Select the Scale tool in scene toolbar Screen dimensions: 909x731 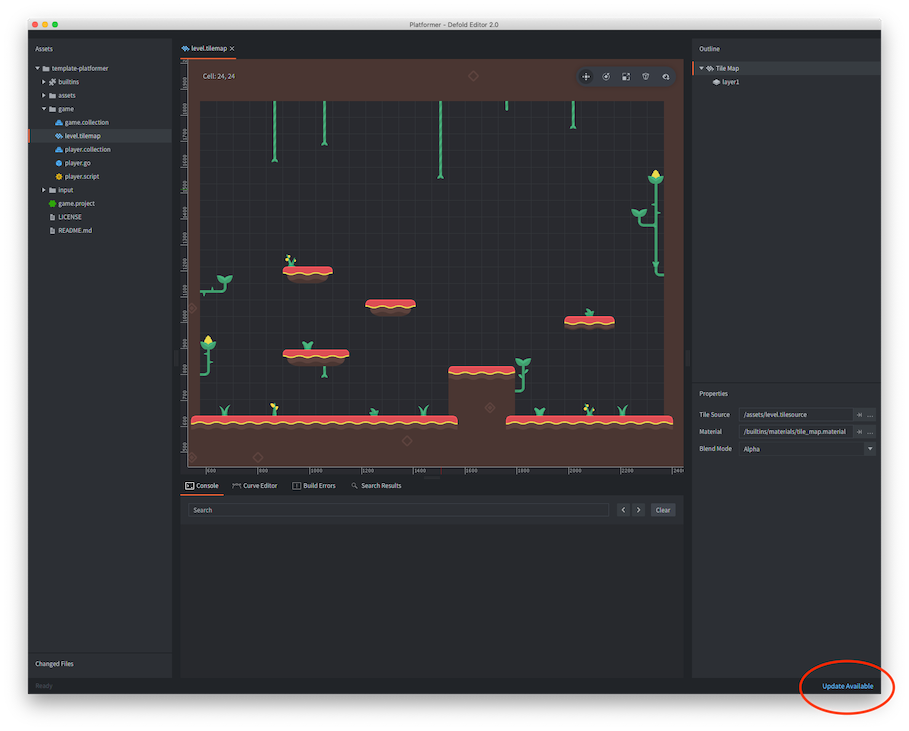(625, 76)
